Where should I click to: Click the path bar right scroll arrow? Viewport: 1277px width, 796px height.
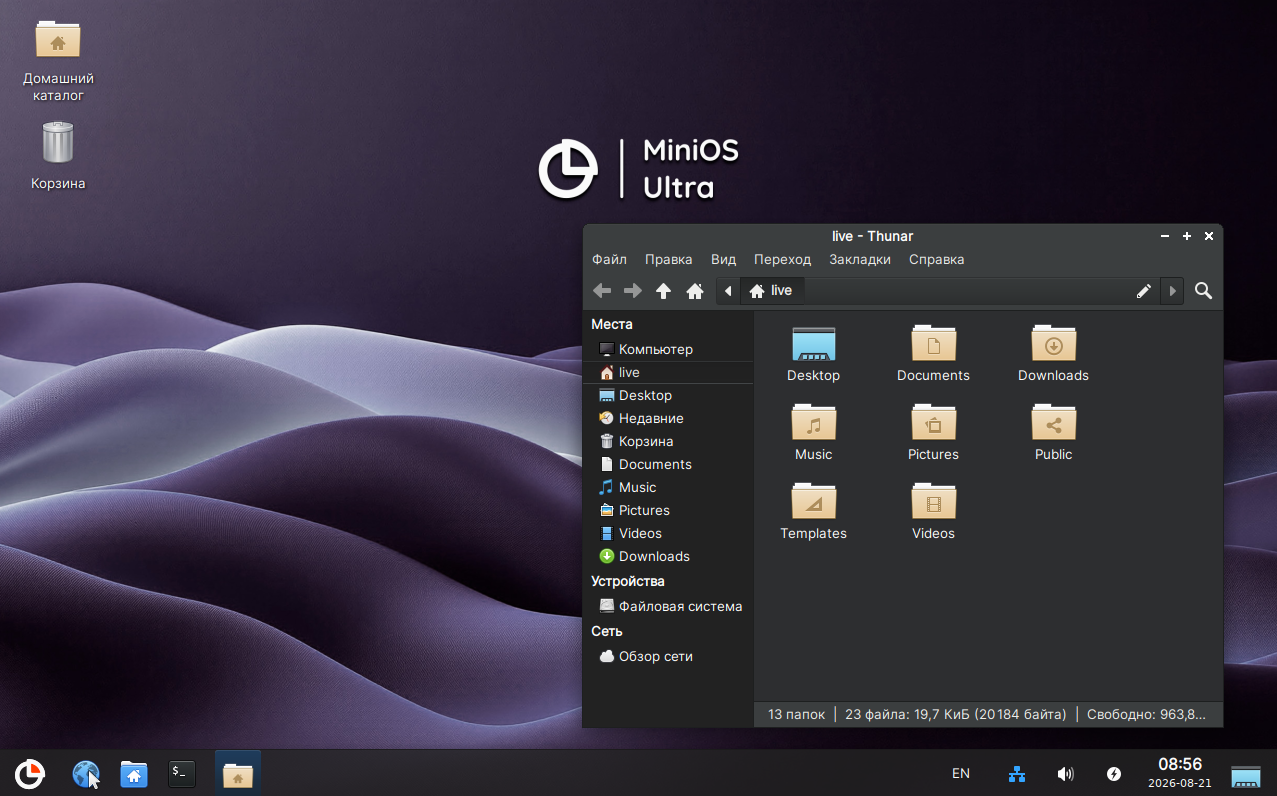(x=1174, y=291)
